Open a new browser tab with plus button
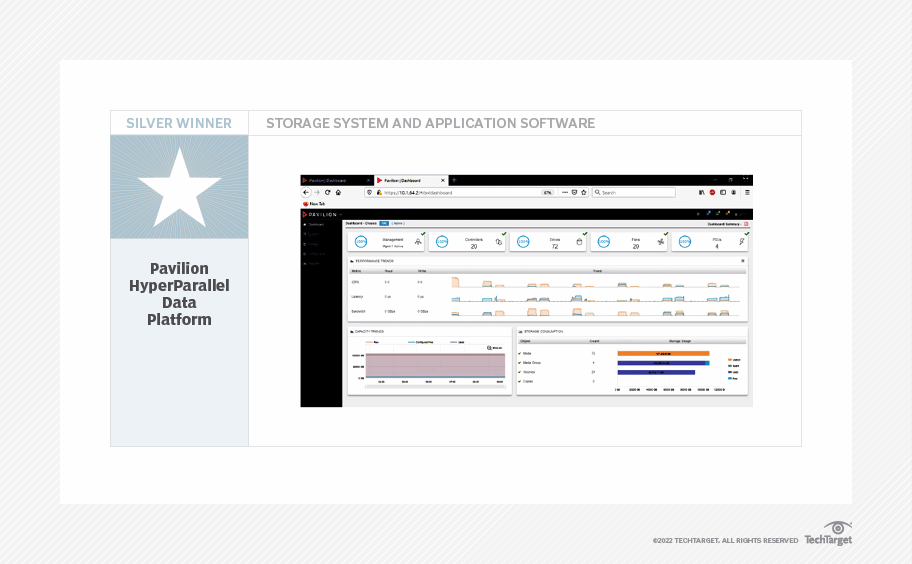Screen dimensions: 912x564 (x=453, y=180)
